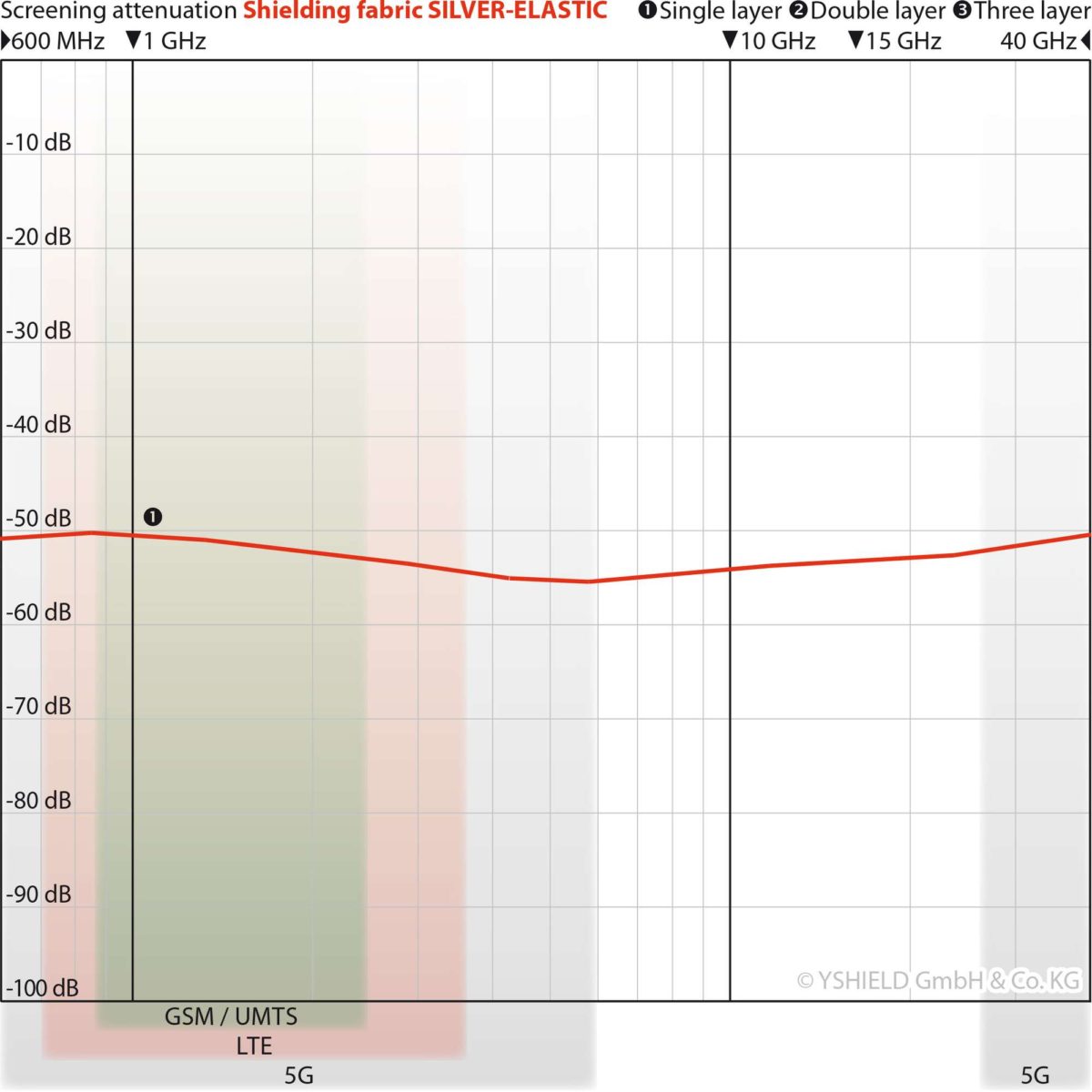
Task: Click the 40 GHz triangle marker
Action: [1085, 41]
